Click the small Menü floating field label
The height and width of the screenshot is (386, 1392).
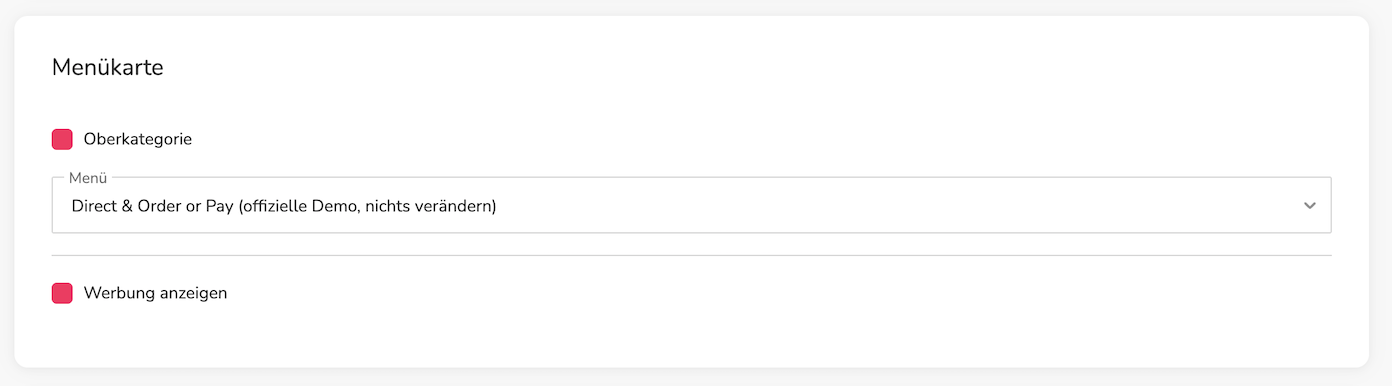coord(88,178)
